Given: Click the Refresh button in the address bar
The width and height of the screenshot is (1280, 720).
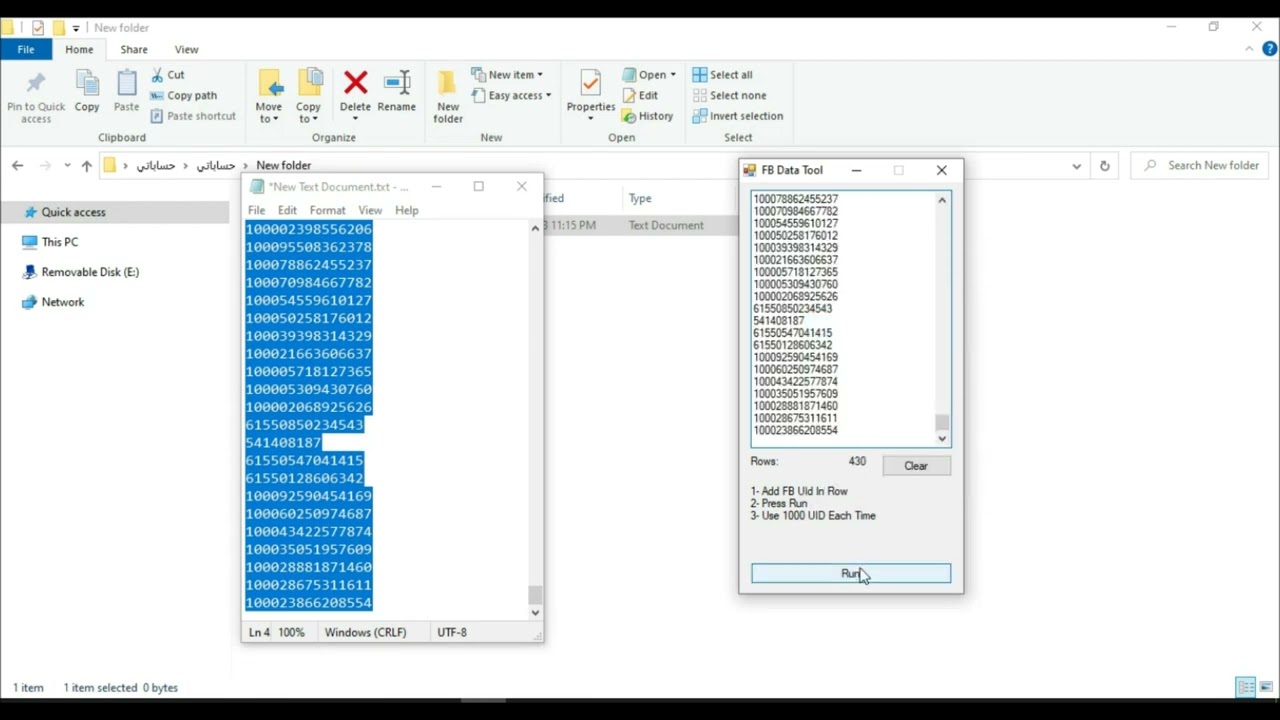Looking at the screenshot, I should 1104,166.
